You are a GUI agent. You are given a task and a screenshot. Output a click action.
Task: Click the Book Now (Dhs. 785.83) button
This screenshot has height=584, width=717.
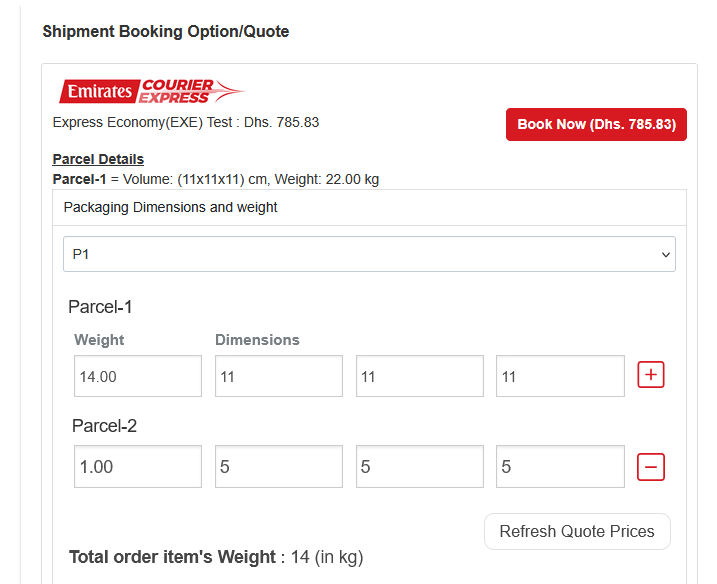pos(596,125)
